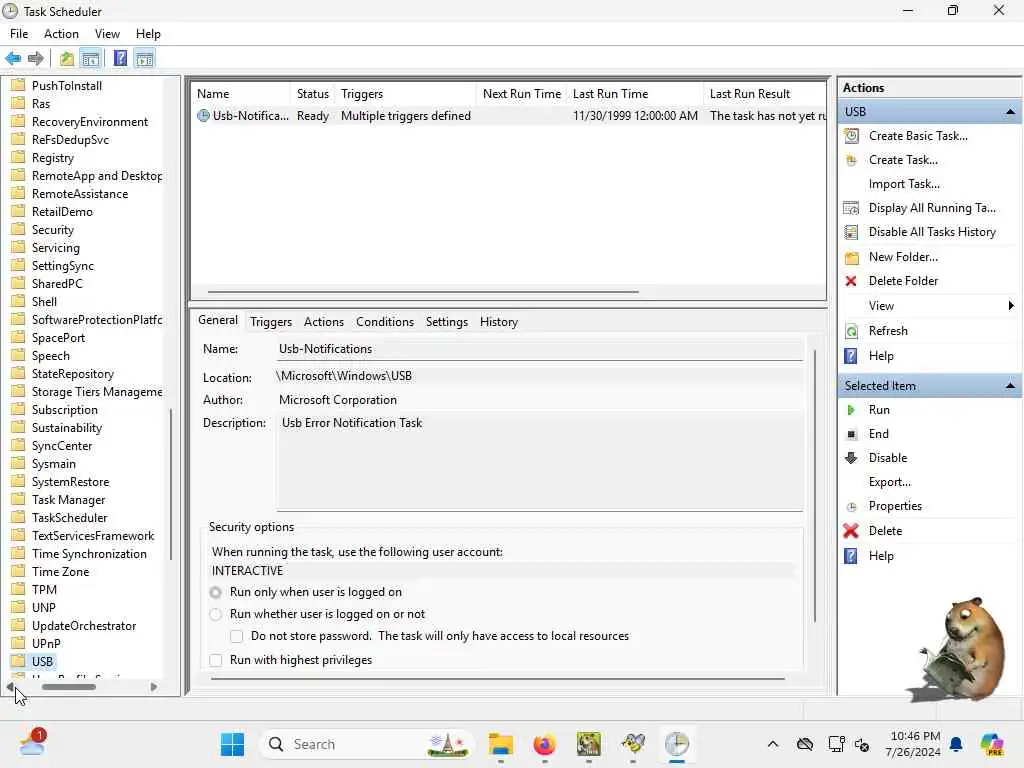The height and width of the screenshot is (768, 1024).
Task: Switch to the Actions tab
Action: (324, 322)
